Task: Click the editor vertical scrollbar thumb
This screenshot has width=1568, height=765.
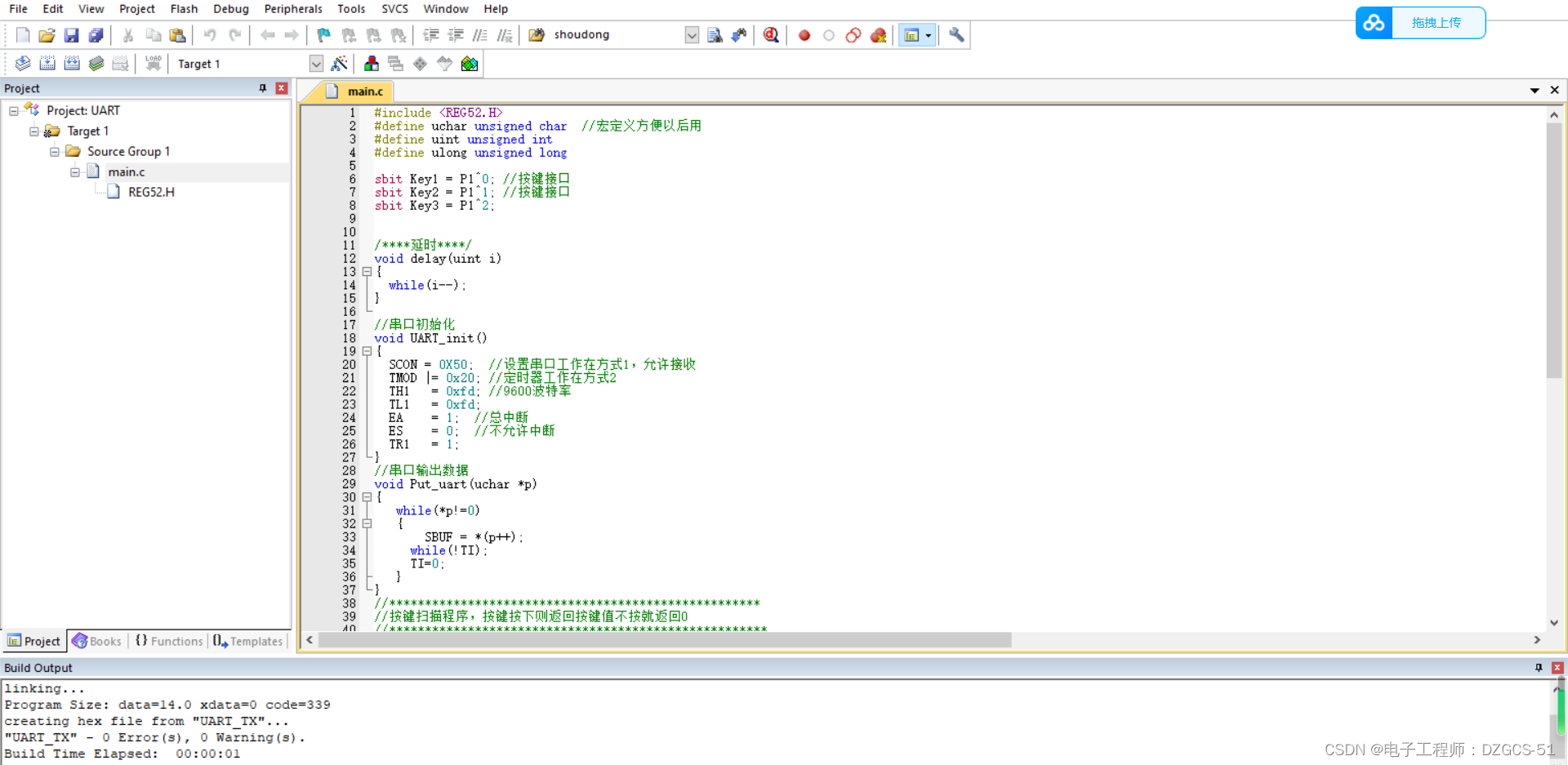Action: coord(1554,249)
